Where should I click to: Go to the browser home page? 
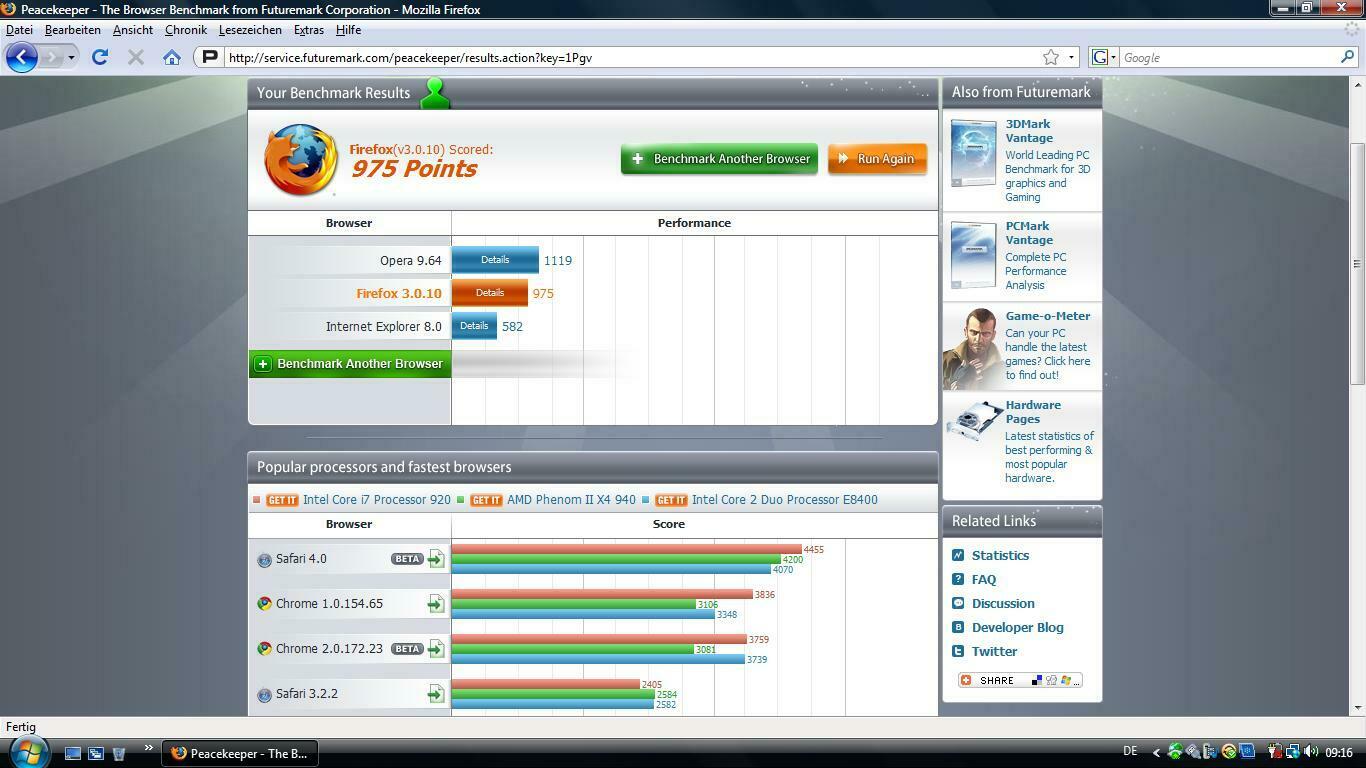(x=172, y=57)
